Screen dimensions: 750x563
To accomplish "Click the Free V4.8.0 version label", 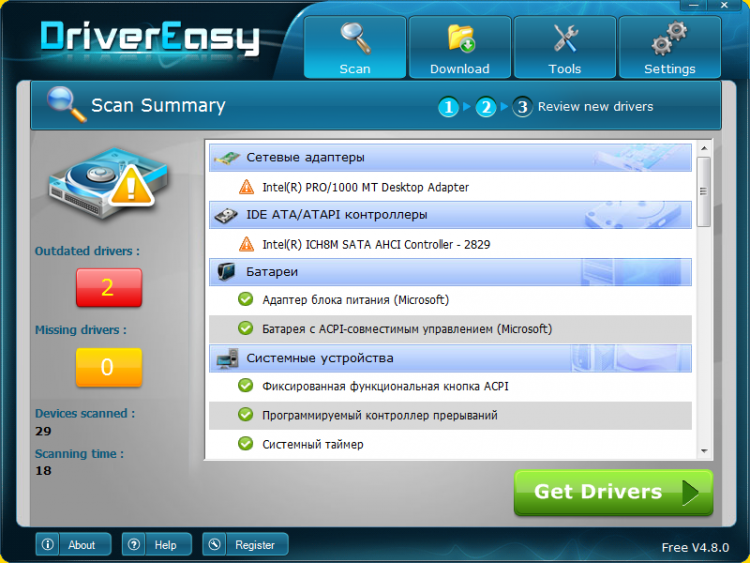I will coord(695,547).
